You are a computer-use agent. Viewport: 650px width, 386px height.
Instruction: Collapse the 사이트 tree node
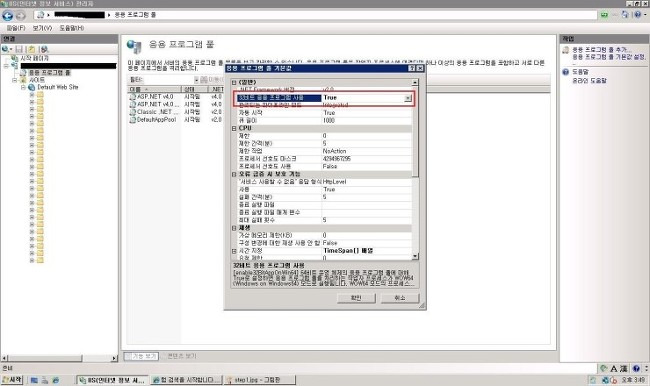[x=15, y=80]
